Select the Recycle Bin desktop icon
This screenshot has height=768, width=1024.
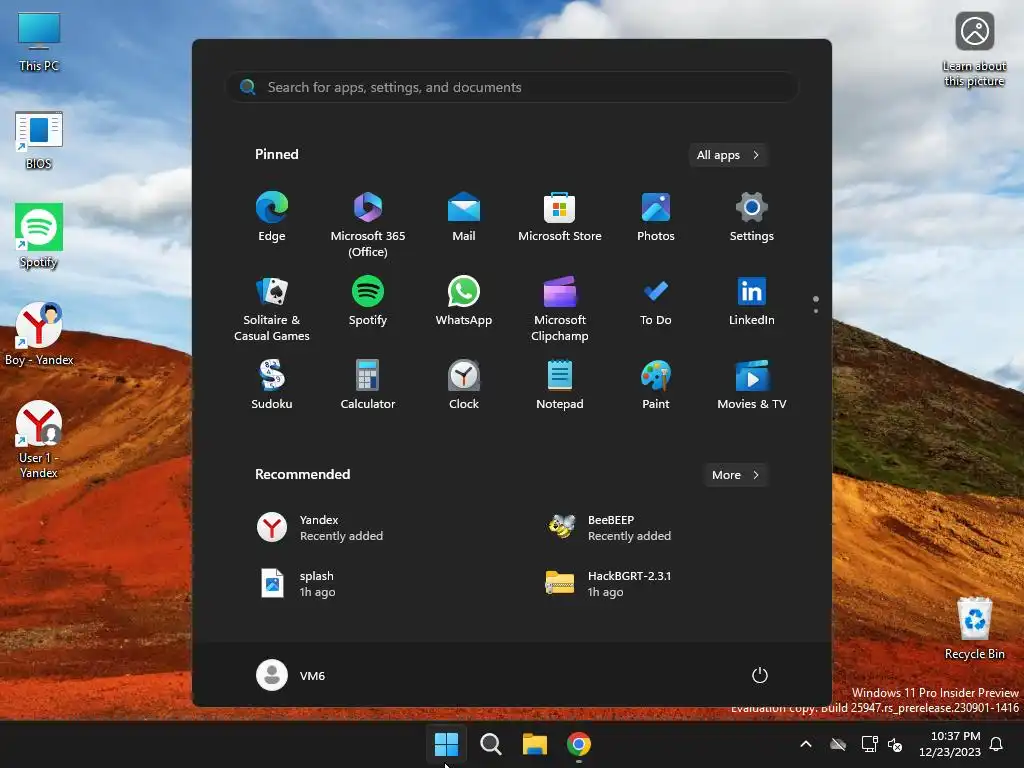(x=975, y=628)
